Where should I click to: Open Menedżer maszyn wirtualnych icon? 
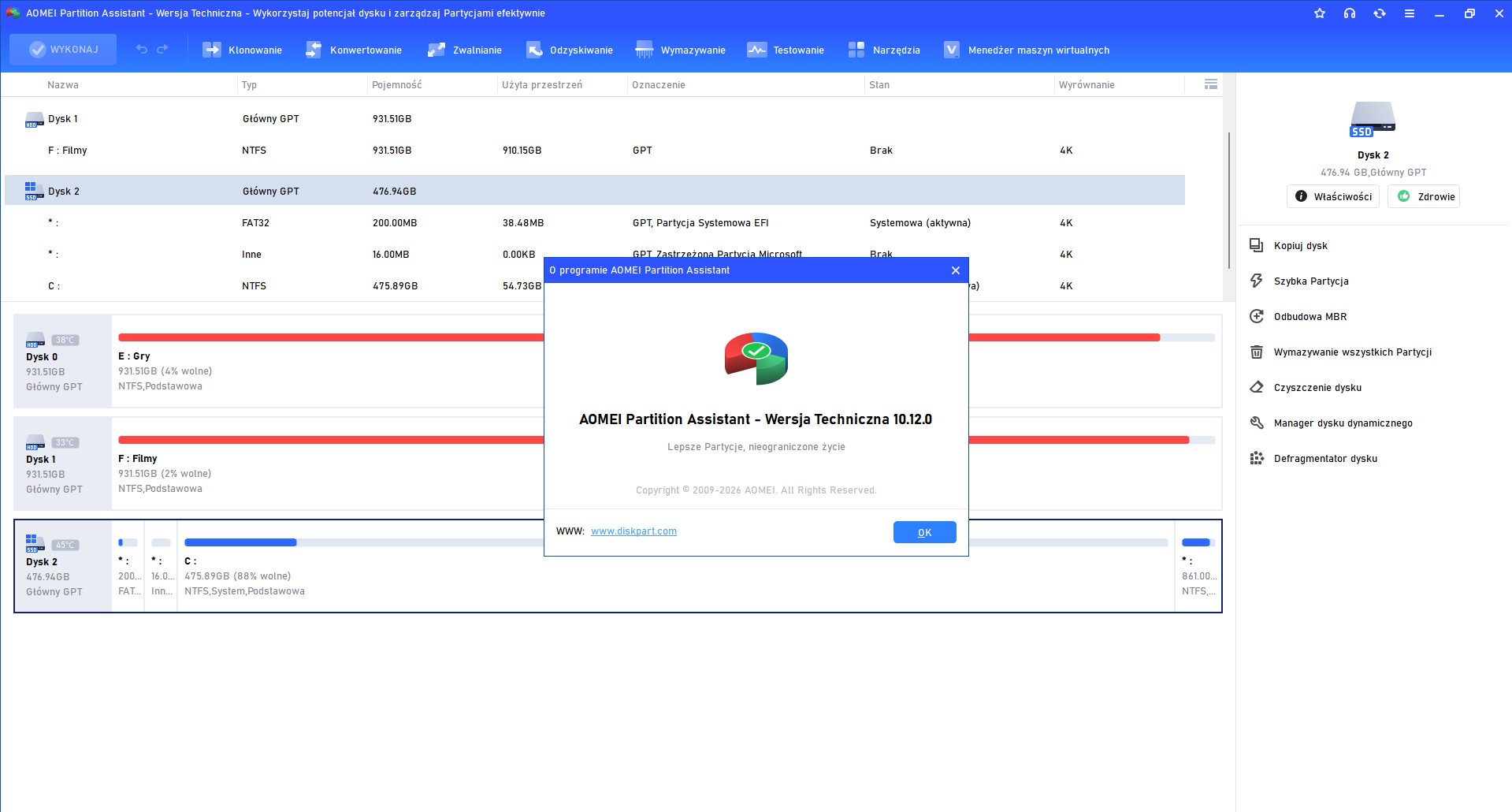pos(952,50)
